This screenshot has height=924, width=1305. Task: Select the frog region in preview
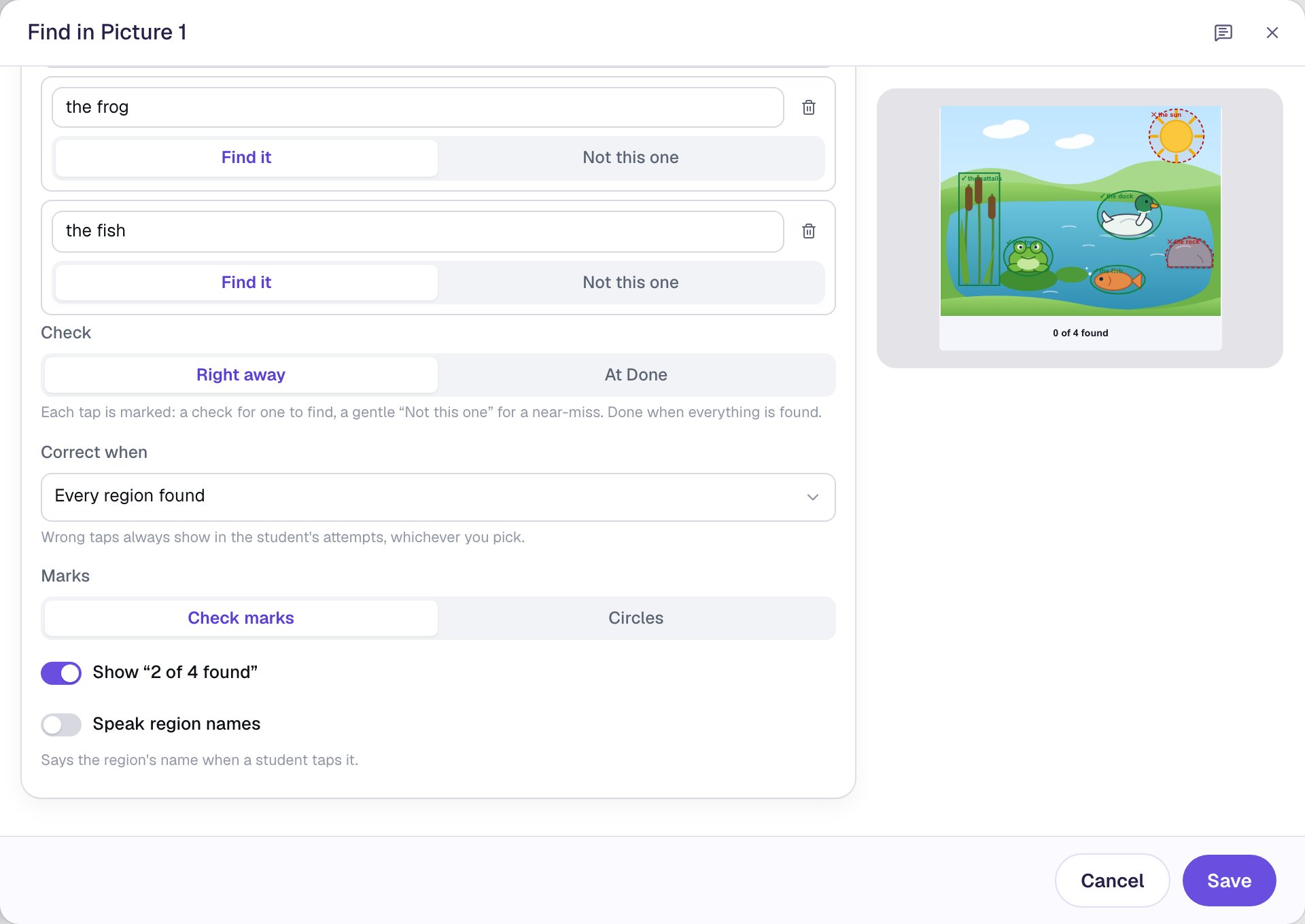click(x=1028, y=256)
